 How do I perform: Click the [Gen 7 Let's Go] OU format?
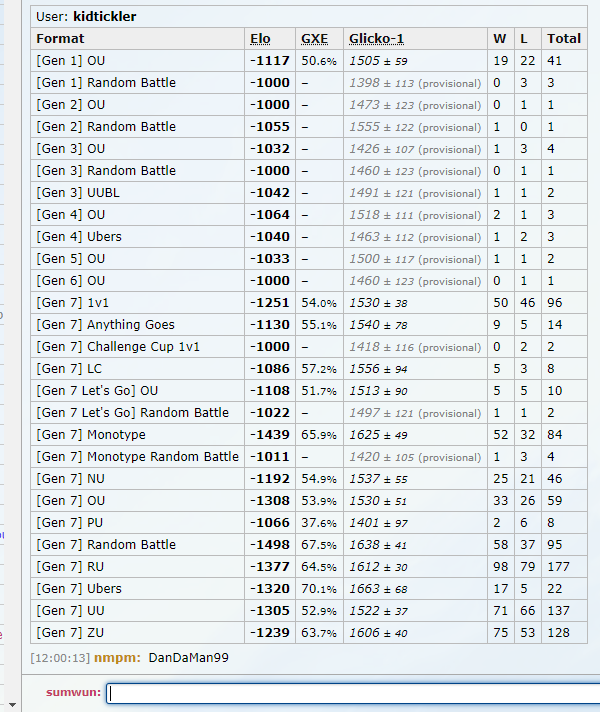click(97, 391)
